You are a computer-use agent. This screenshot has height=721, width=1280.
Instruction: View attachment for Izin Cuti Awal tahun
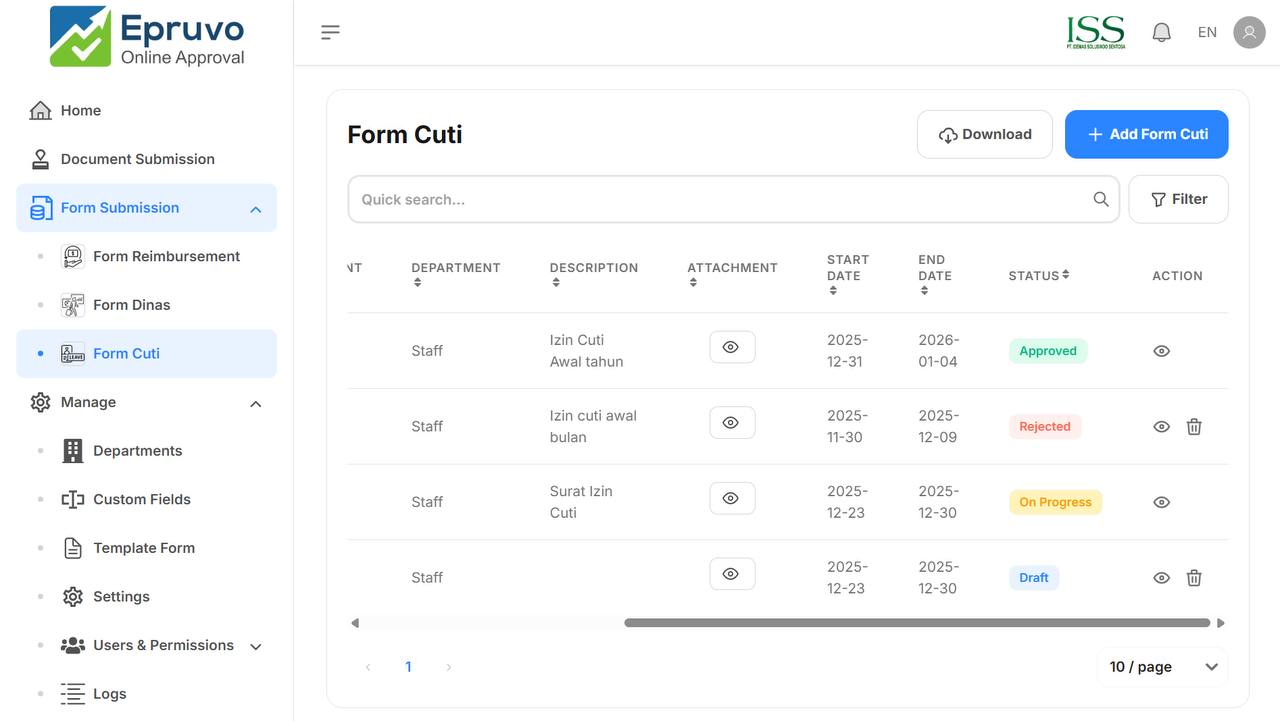click(732, 347)
